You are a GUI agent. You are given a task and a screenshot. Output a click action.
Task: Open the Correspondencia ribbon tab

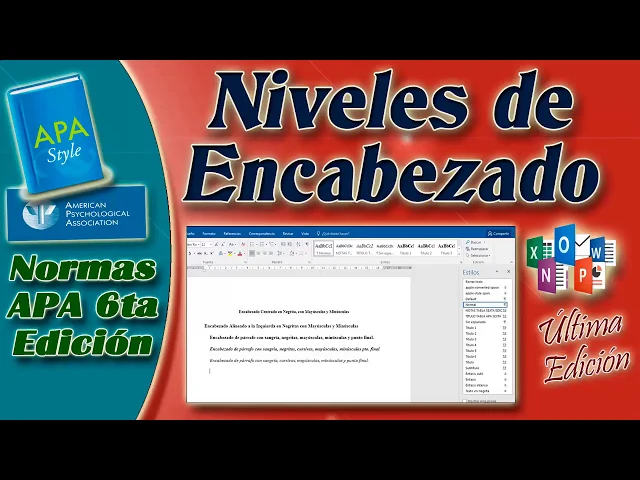coord(262,233)
